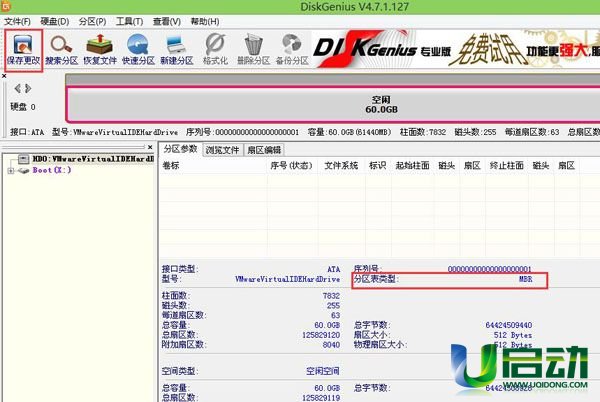Click the DiskGenius app icon in title bar
The height and width of the screenshot is (402, 600).
point(6,6)
